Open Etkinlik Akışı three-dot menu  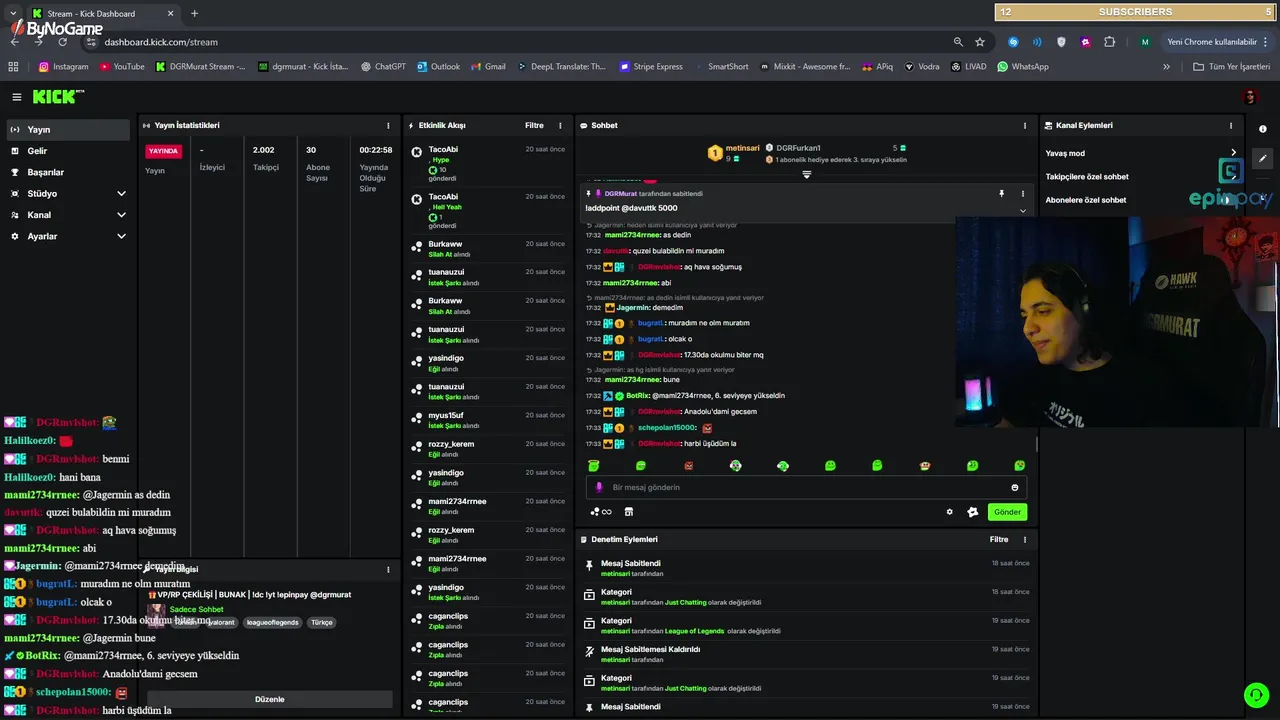point(560,126)
